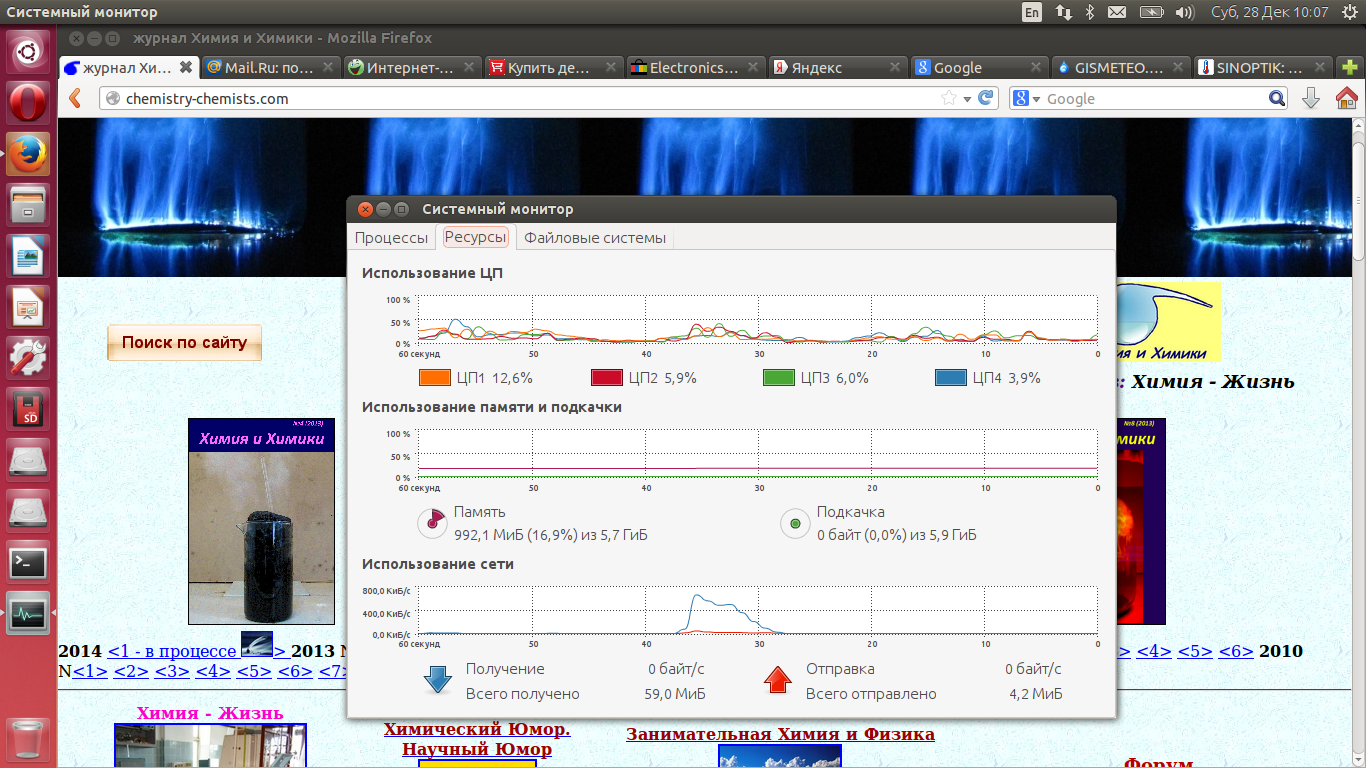Viewport: 1366px width, 768px height.
Task: Expand the search engine selector dropdown
Action: 1026,98
